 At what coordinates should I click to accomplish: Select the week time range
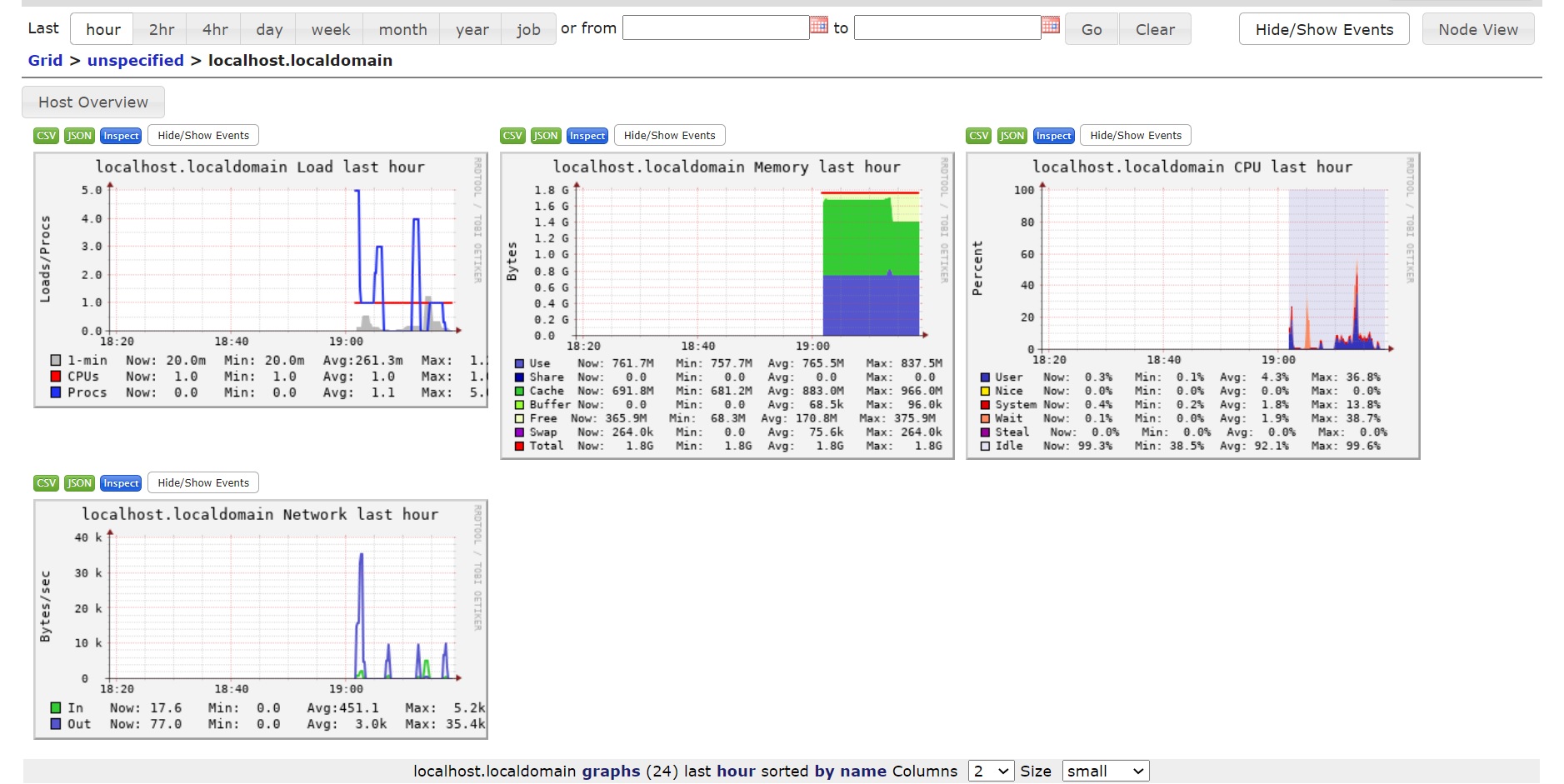[x=331, y=29]
